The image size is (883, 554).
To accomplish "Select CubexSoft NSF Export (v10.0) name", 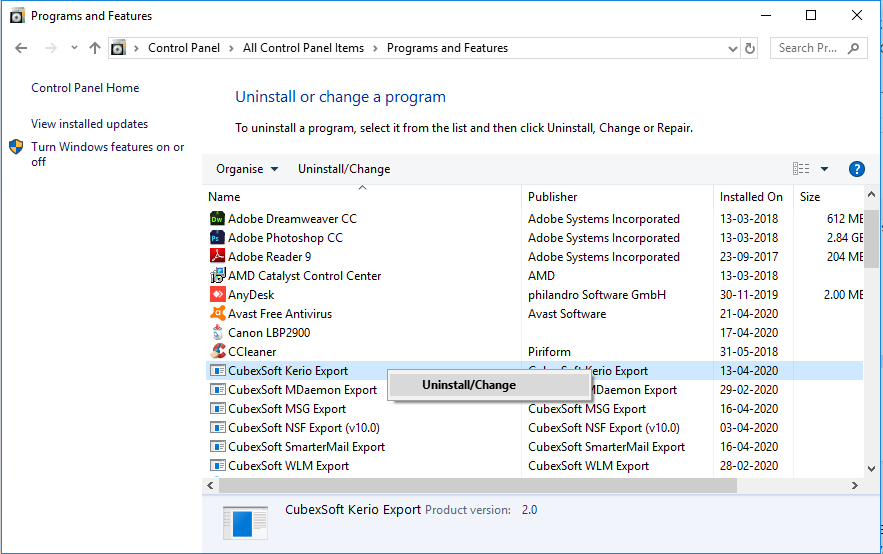I will click(x=304, y=428).
